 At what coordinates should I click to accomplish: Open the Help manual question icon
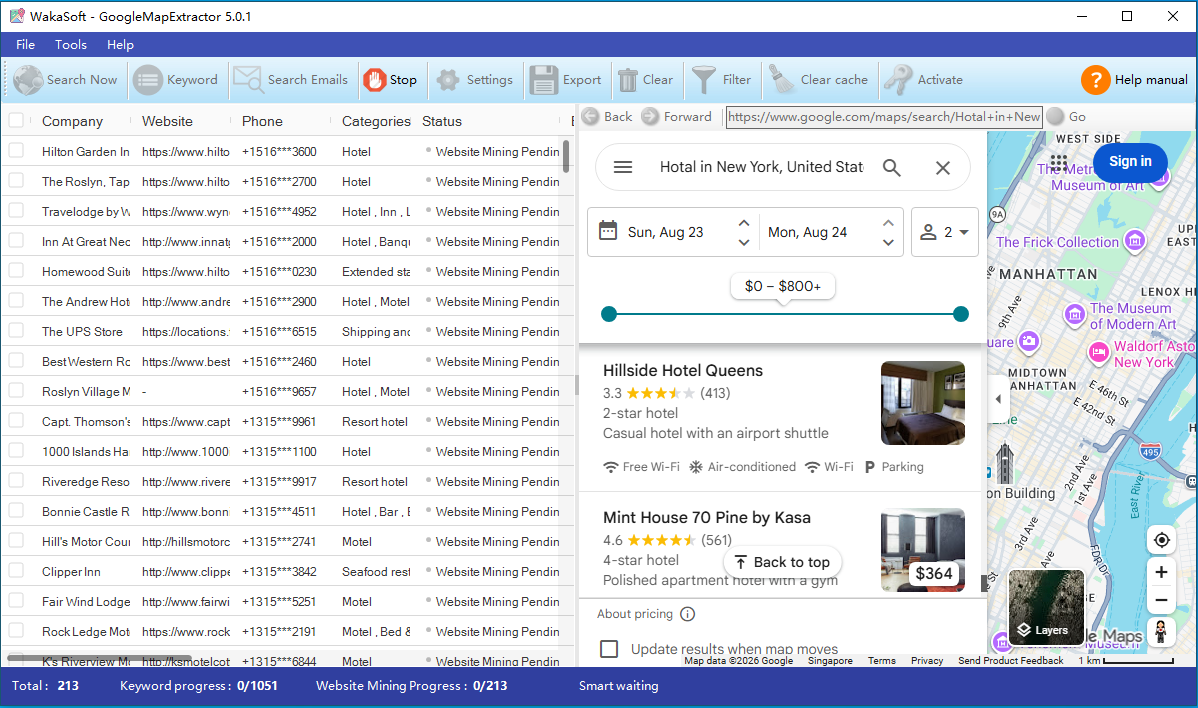[x=1095, y=79]
